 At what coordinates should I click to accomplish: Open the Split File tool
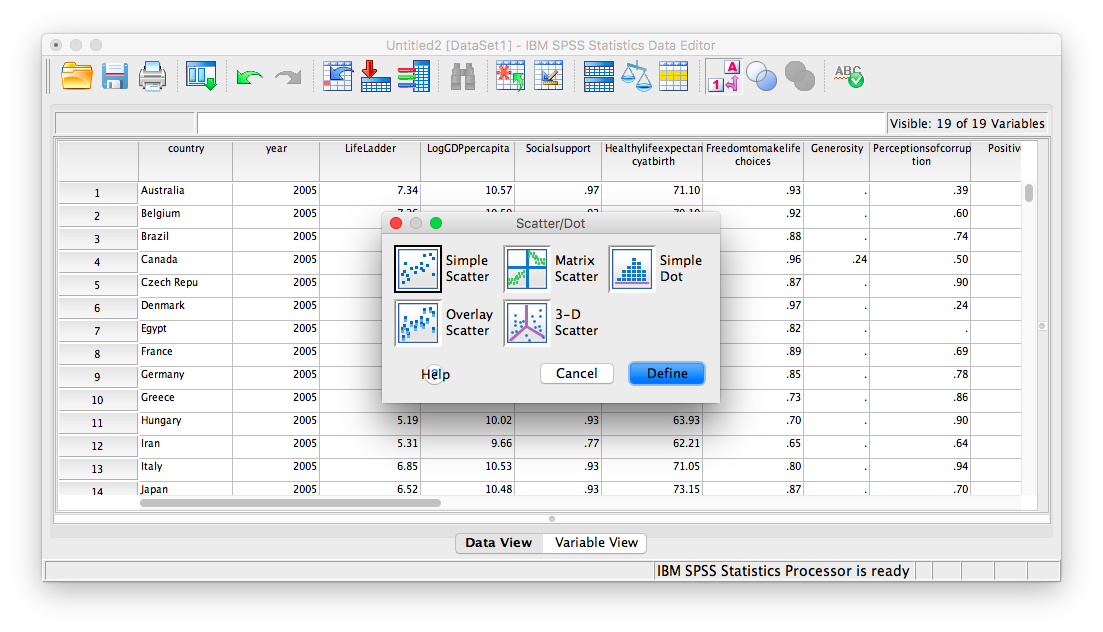(x=599, y=76)
